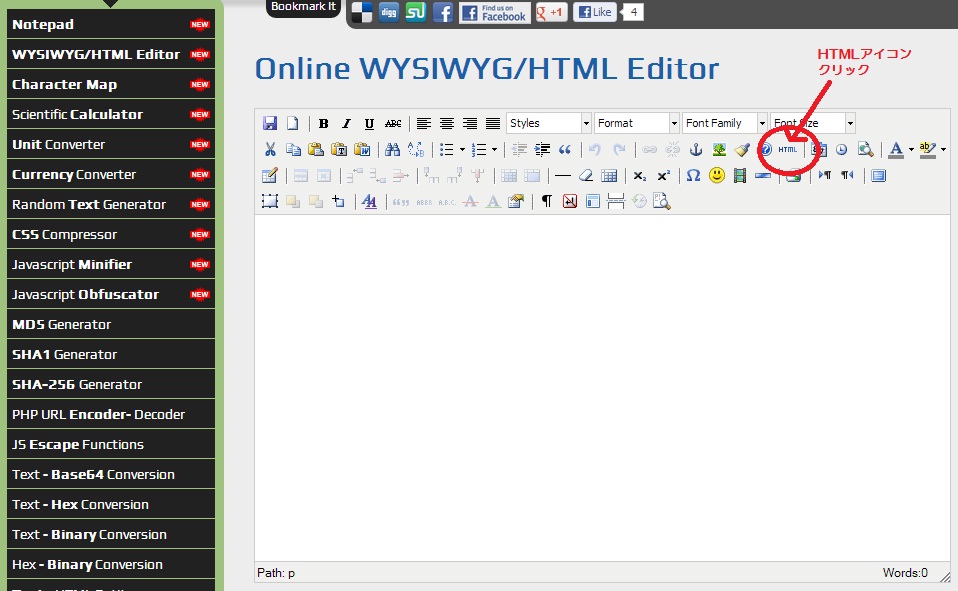Click the HTML source icon
This screenshot has width=958, height=591.
pos(788,150)
